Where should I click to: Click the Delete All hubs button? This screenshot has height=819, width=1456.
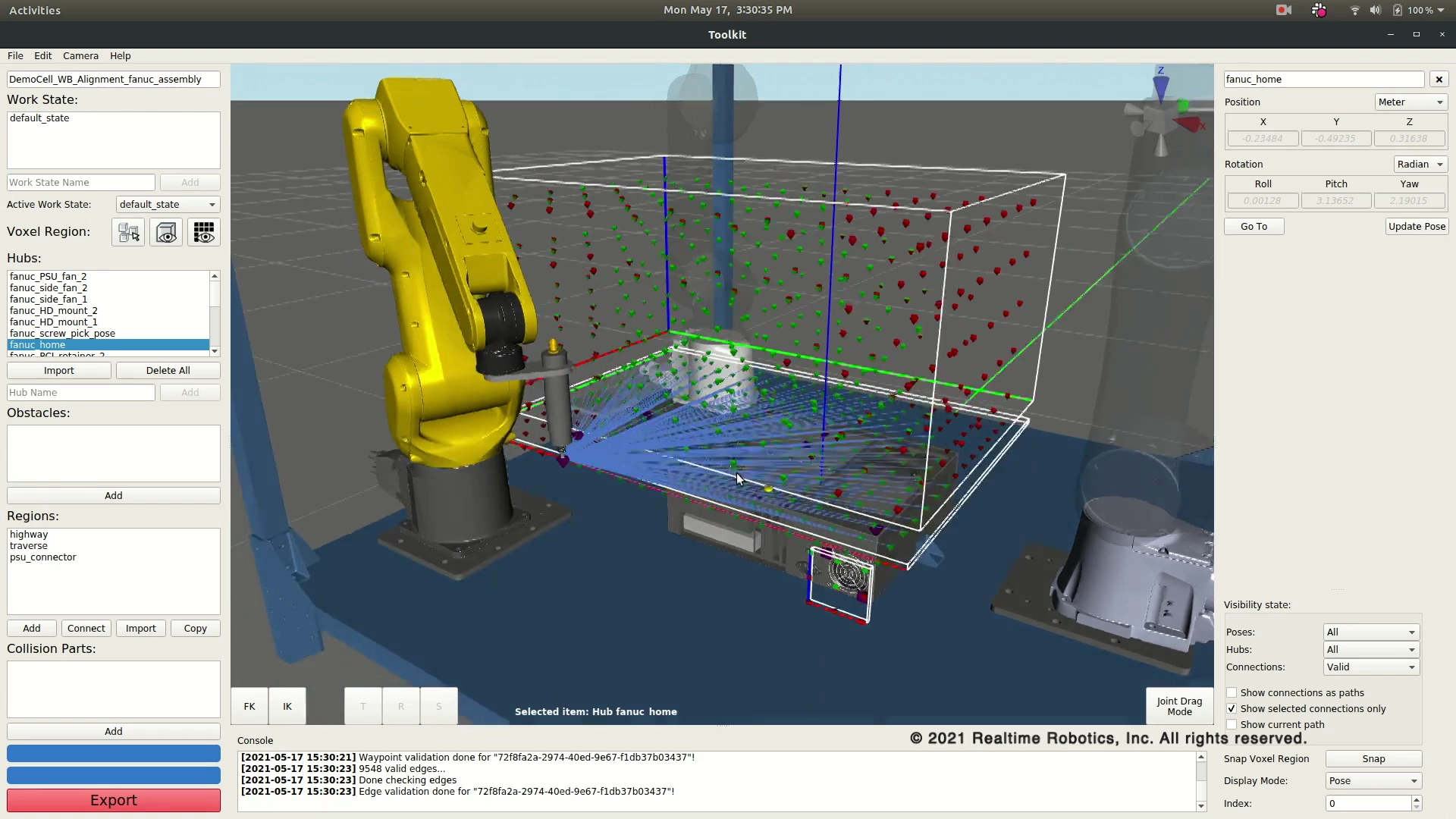point(168,371)
